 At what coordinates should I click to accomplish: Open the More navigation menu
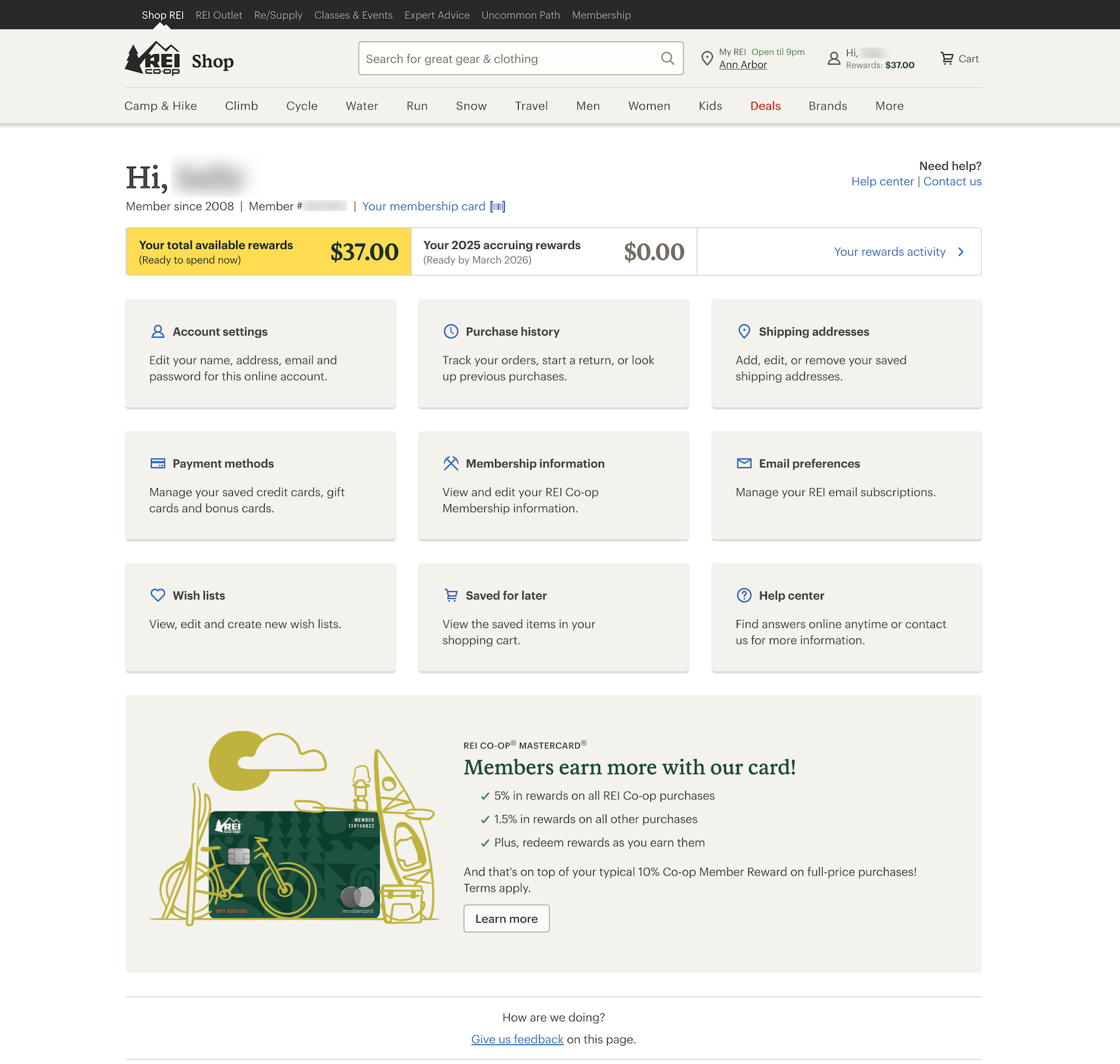click(889, 106)
